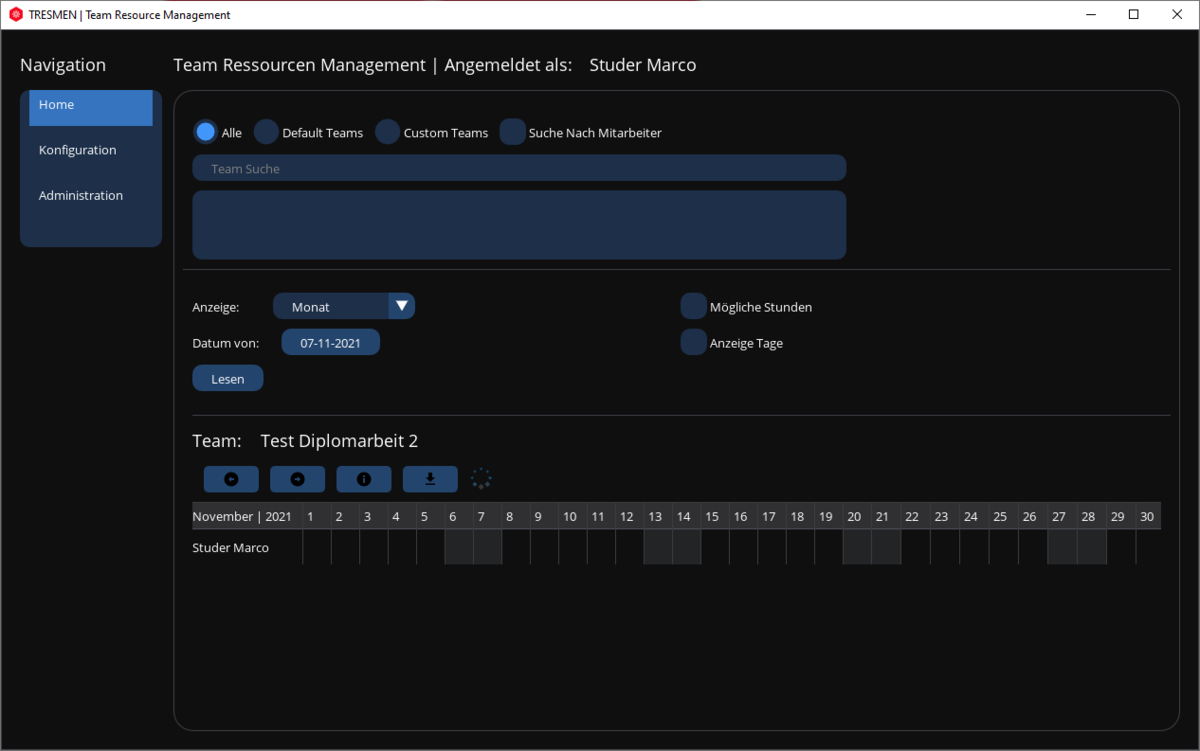Open Administration in the navigation panel
This screenshot has height=751, width=1200.
81,196
